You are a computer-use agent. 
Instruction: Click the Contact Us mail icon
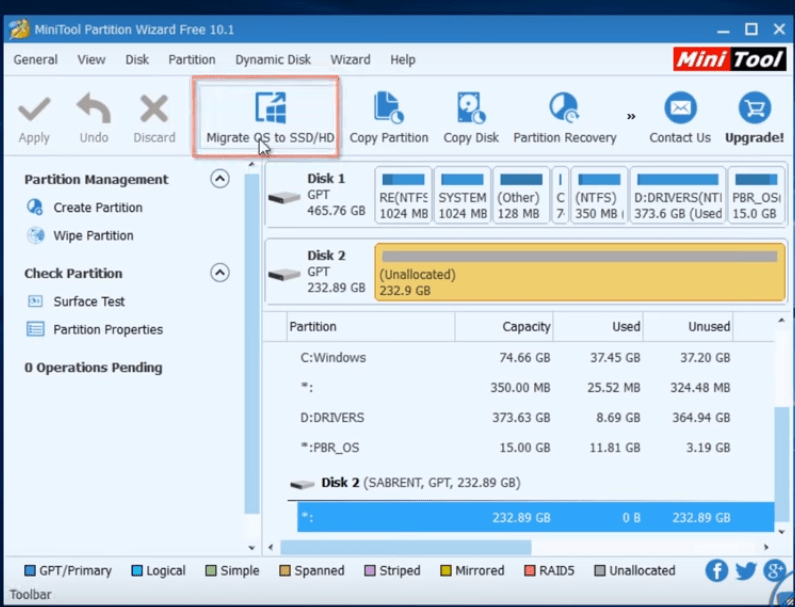[x=680, y=108]
